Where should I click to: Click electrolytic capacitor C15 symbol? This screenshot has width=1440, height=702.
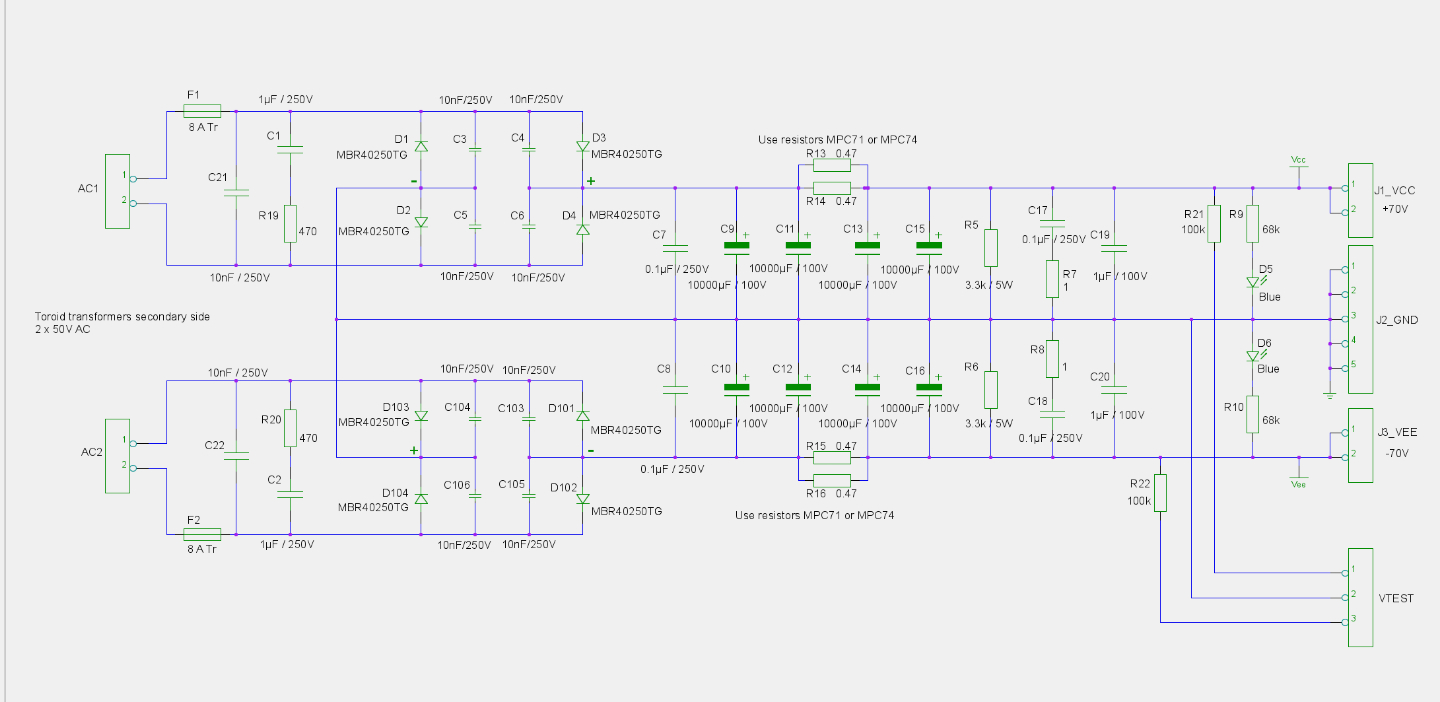(930, 244)
